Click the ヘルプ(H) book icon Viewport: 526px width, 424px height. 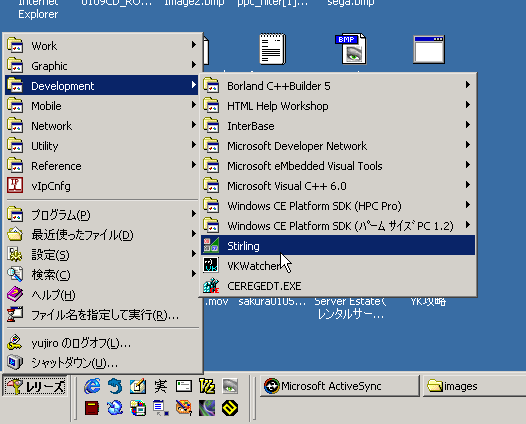pyautogui.click(x=15, y=294)
